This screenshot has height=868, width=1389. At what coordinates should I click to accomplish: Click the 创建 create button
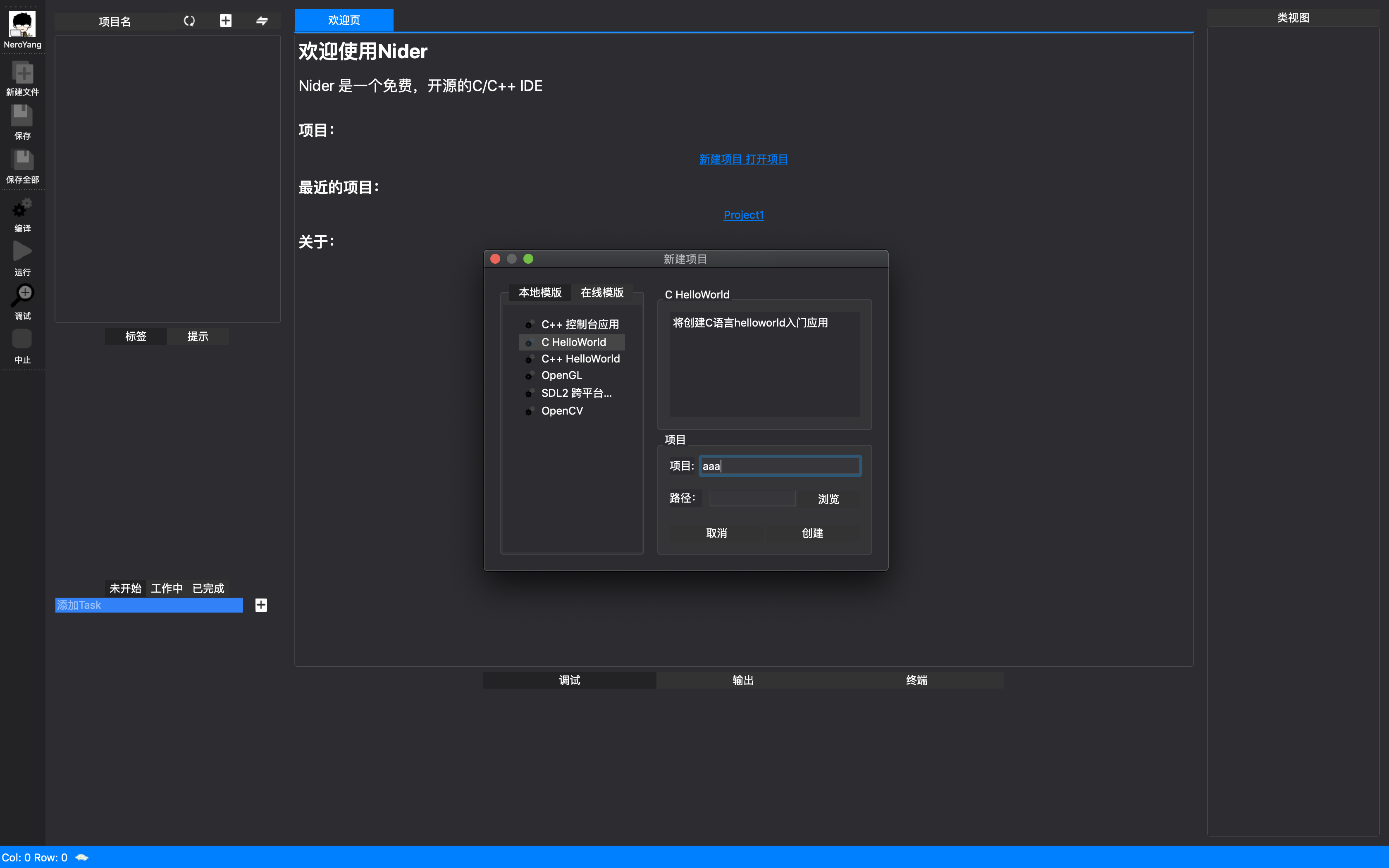tap(812, 533)
